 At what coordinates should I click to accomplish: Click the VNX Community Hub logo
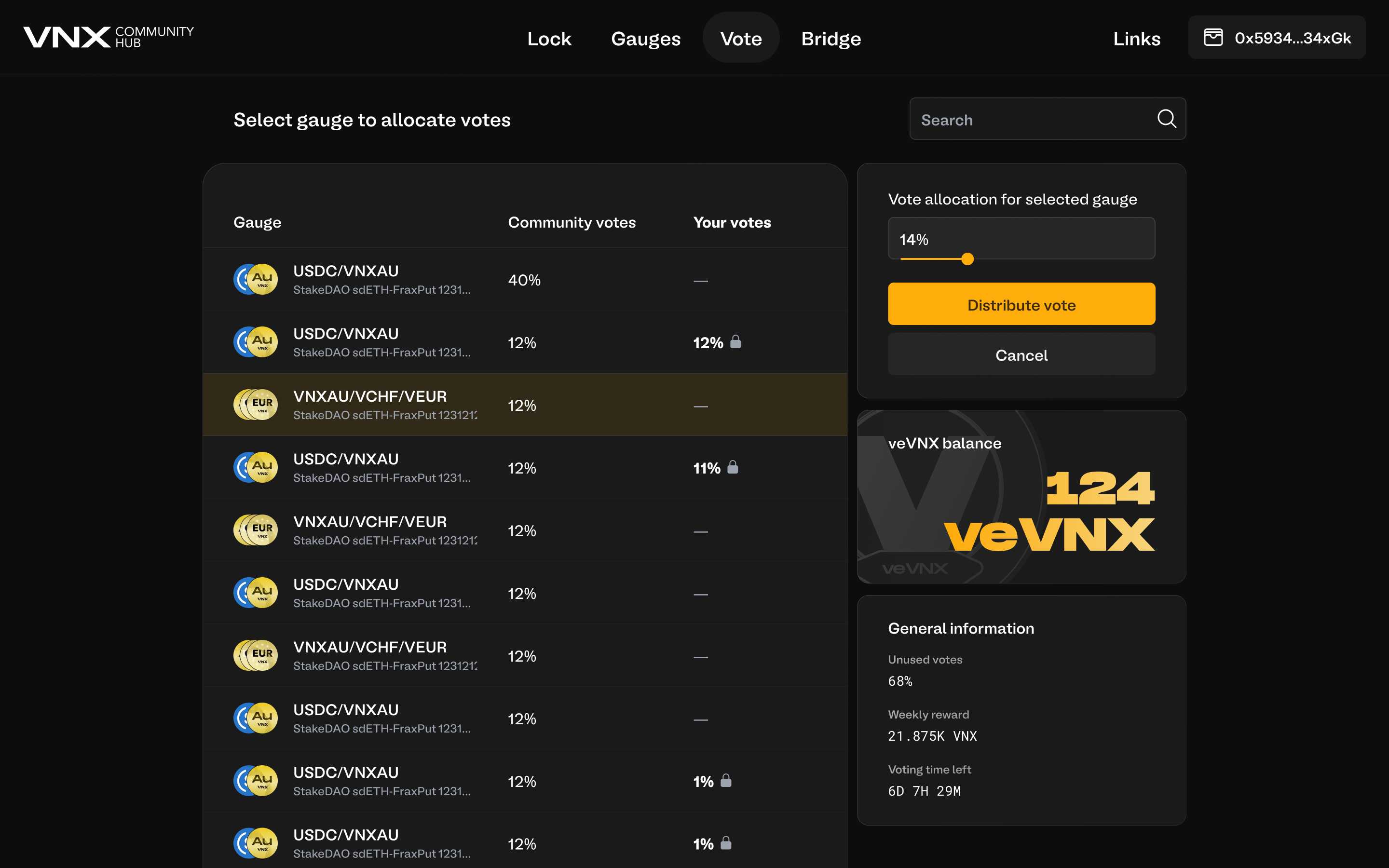[109, 37]
